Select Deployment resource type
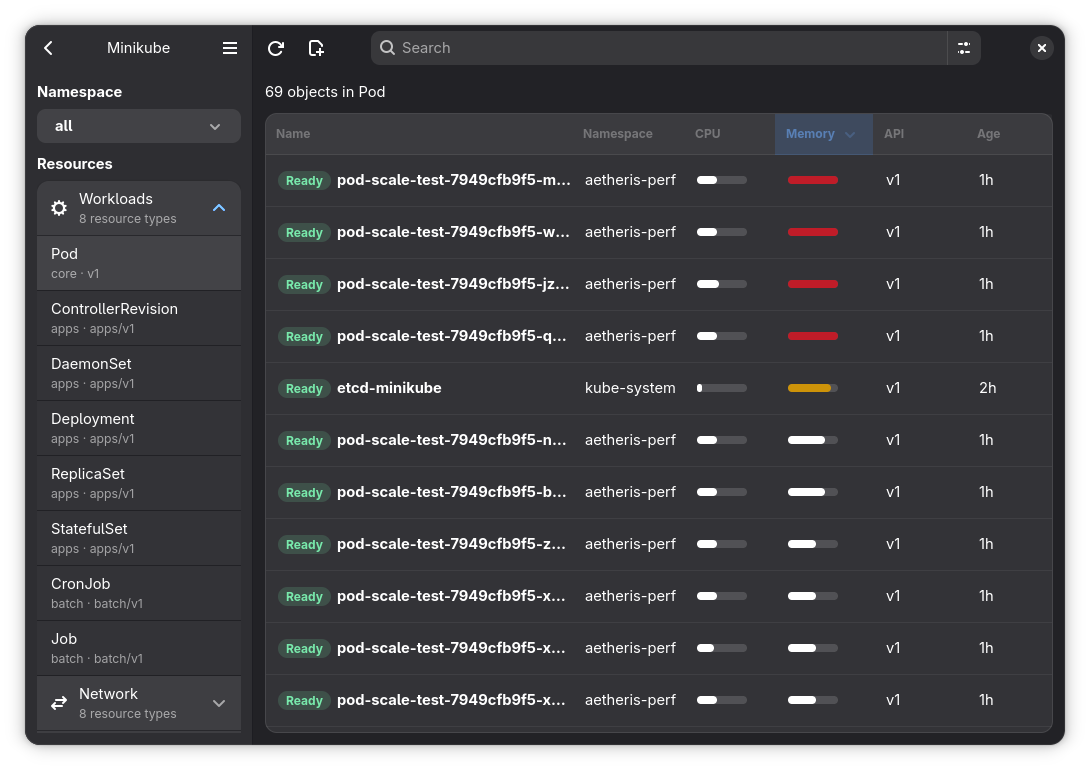The image size is (1090, 770). 139,427
